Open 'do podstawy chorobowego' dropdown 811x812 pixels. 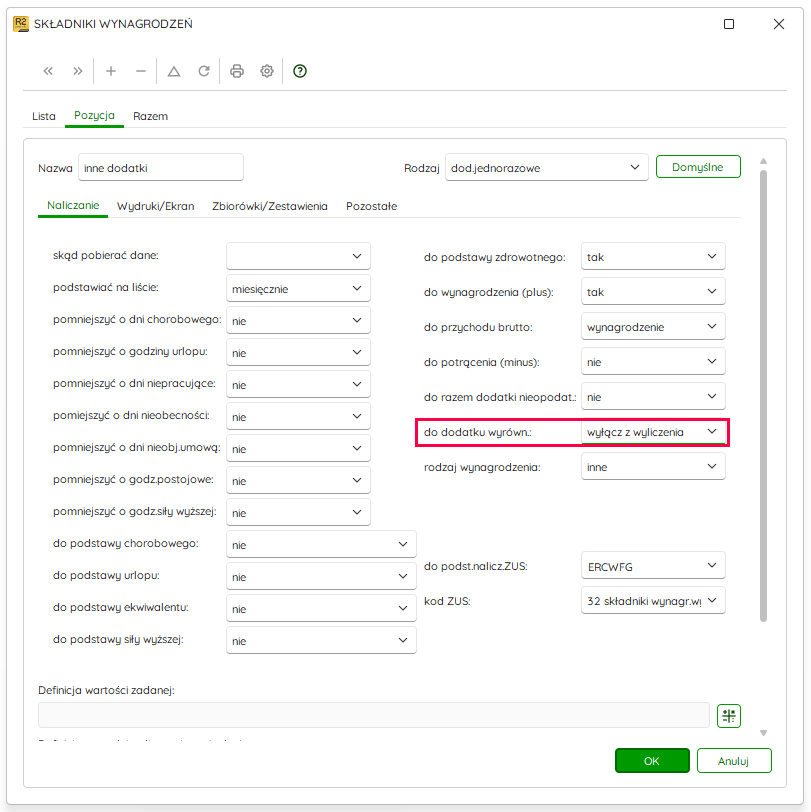tap(321, 544)
